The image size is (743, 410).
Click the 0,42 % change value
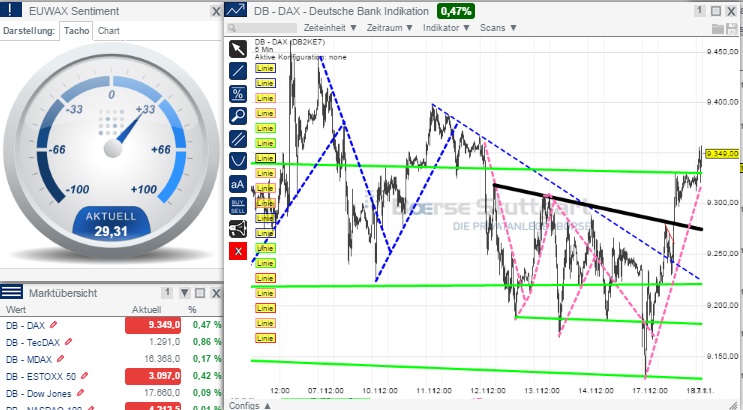pos(207,376)
